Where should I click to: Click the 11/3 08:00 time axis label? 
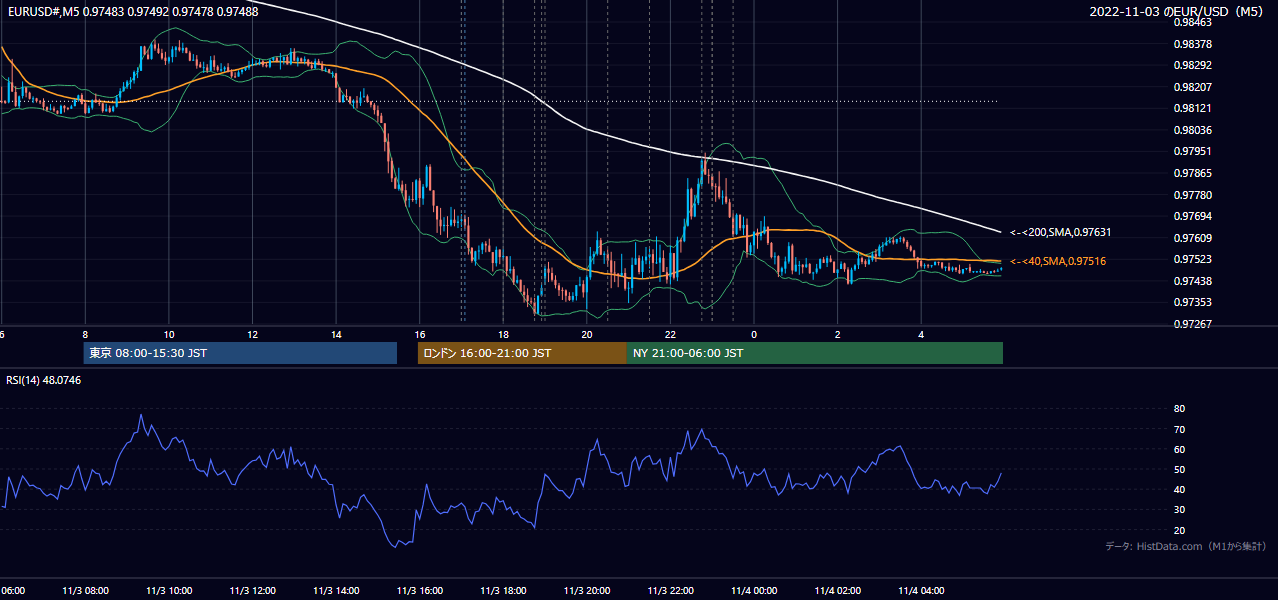[x=85, y=590]
